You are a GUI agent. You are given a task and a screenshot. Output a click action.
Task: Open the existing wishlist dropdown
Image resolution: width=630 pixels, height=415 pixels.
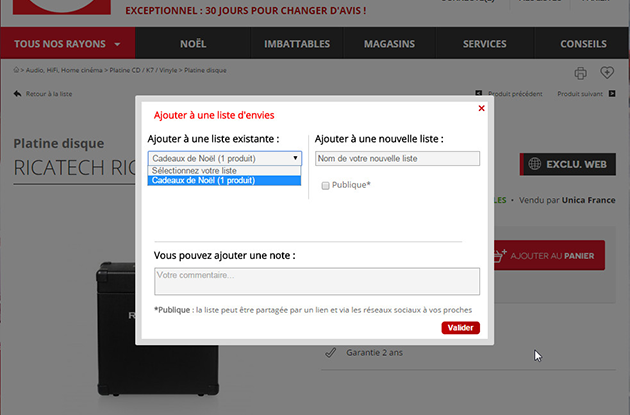pos(224,158)
